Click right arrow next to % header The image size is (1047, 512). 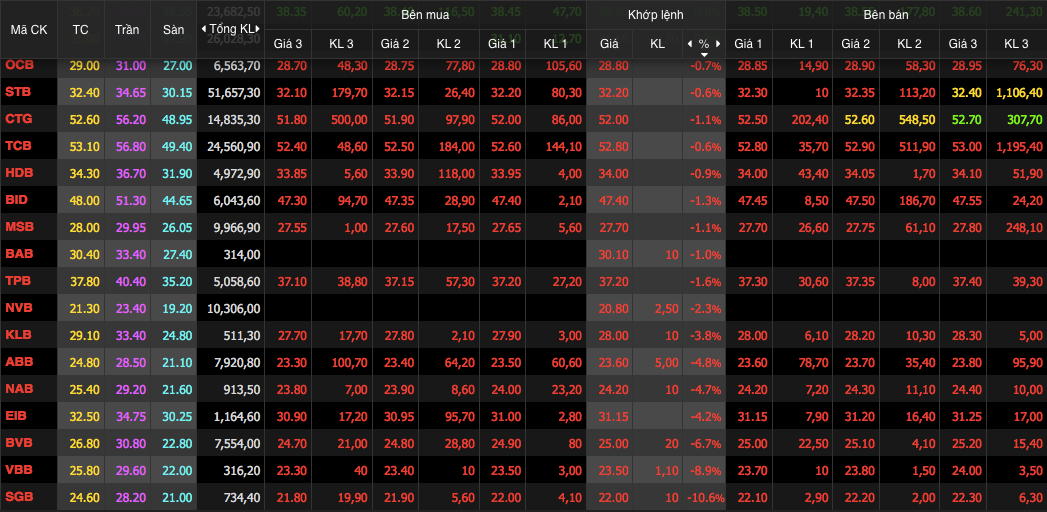718,44
